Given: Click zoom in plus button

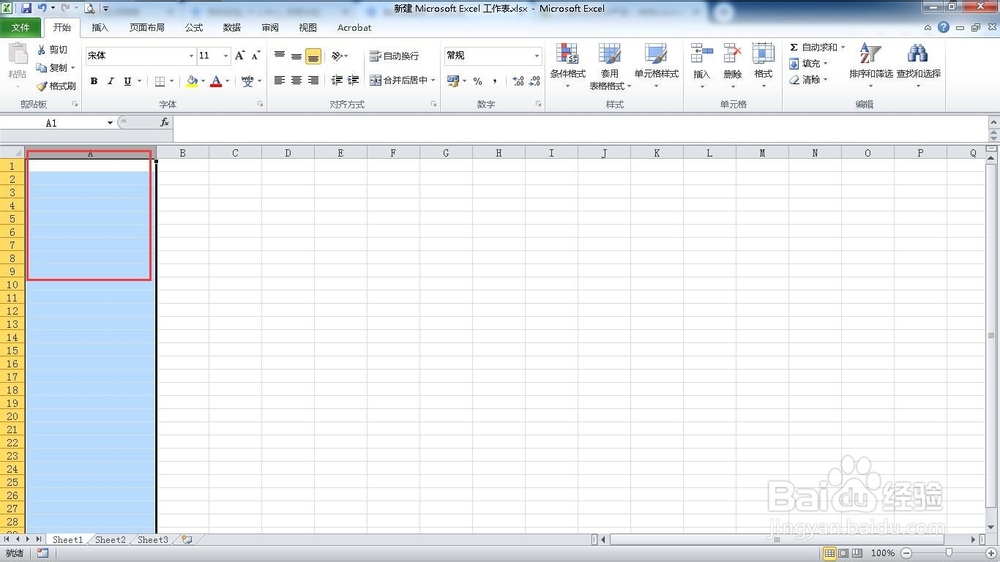Looking at the screenshot, I should click(x=991, y=553).
